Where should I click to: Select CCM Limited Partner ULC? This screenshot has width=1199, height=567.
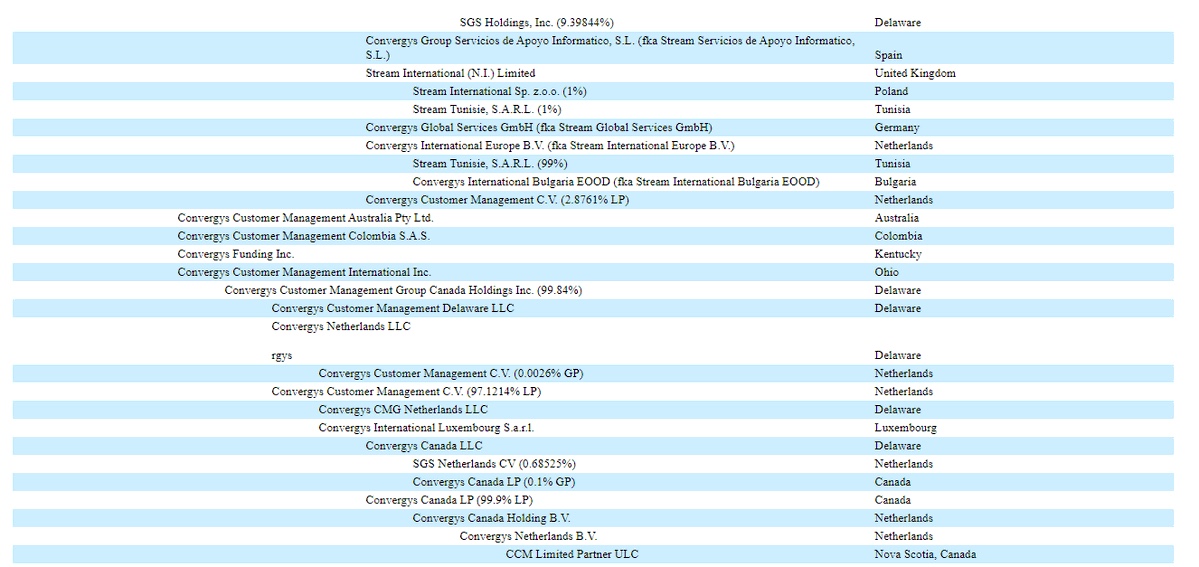[x=572, y=555]
